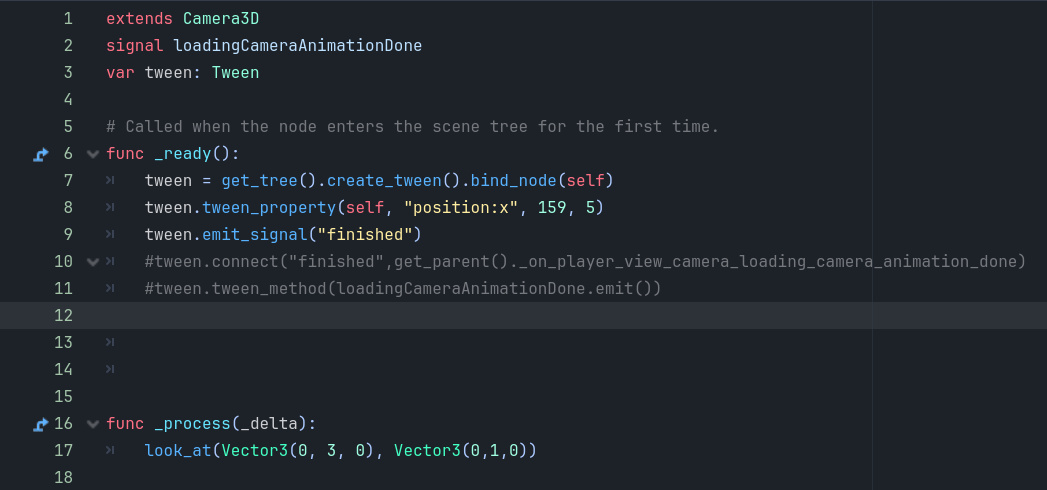Click the override arrow icon beside _process
This screenshot has width=1047, height=490.
point(41,424)
